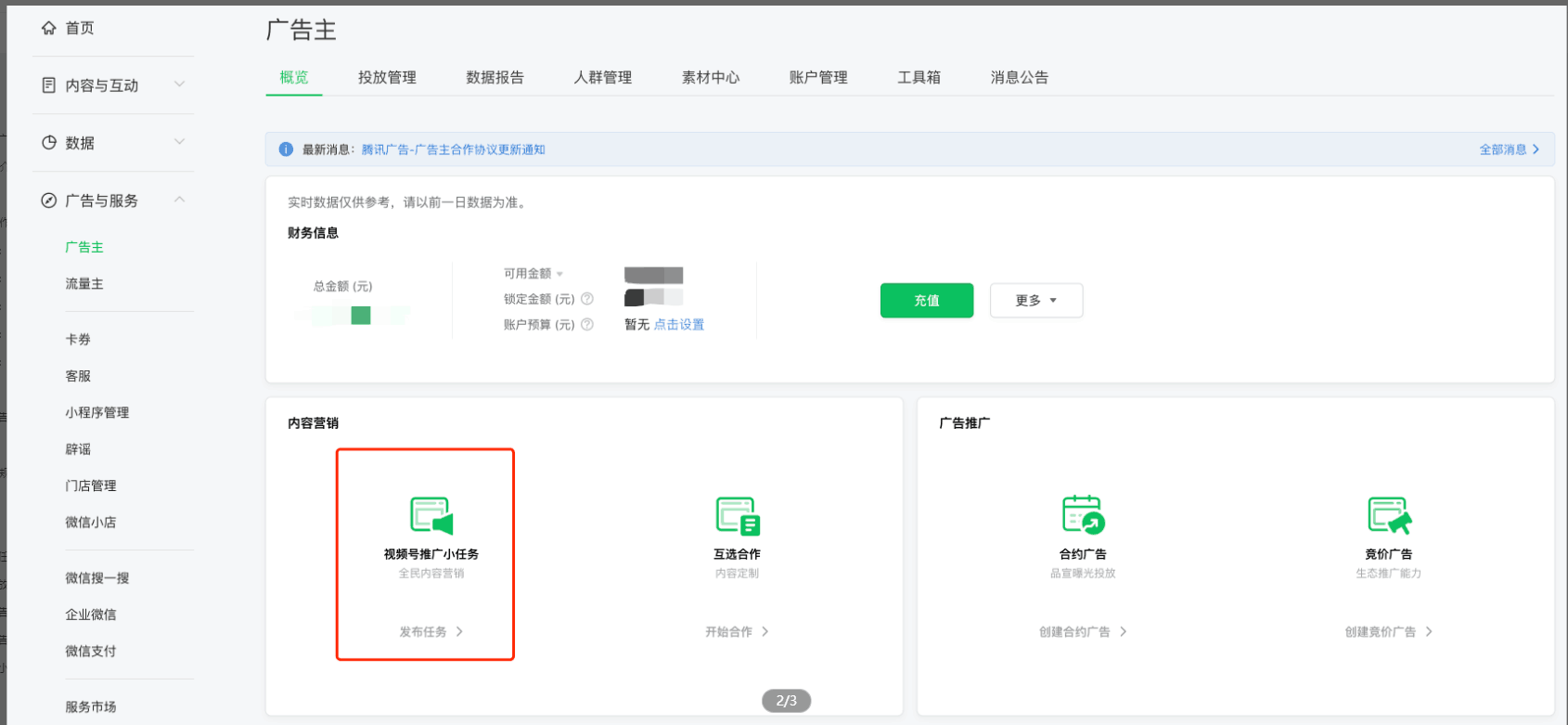1568x725 pixels.
Task: Open 微信支付 in the sidebar
Action: [x=91, y=652]
